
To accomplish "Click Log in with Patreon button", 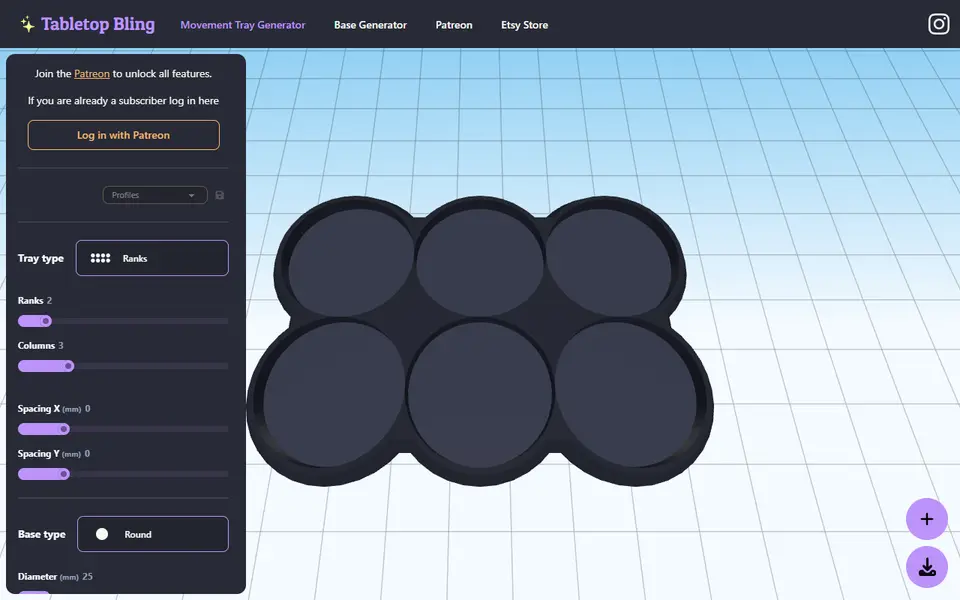I will pyautogui.click(x=123, y=135).
